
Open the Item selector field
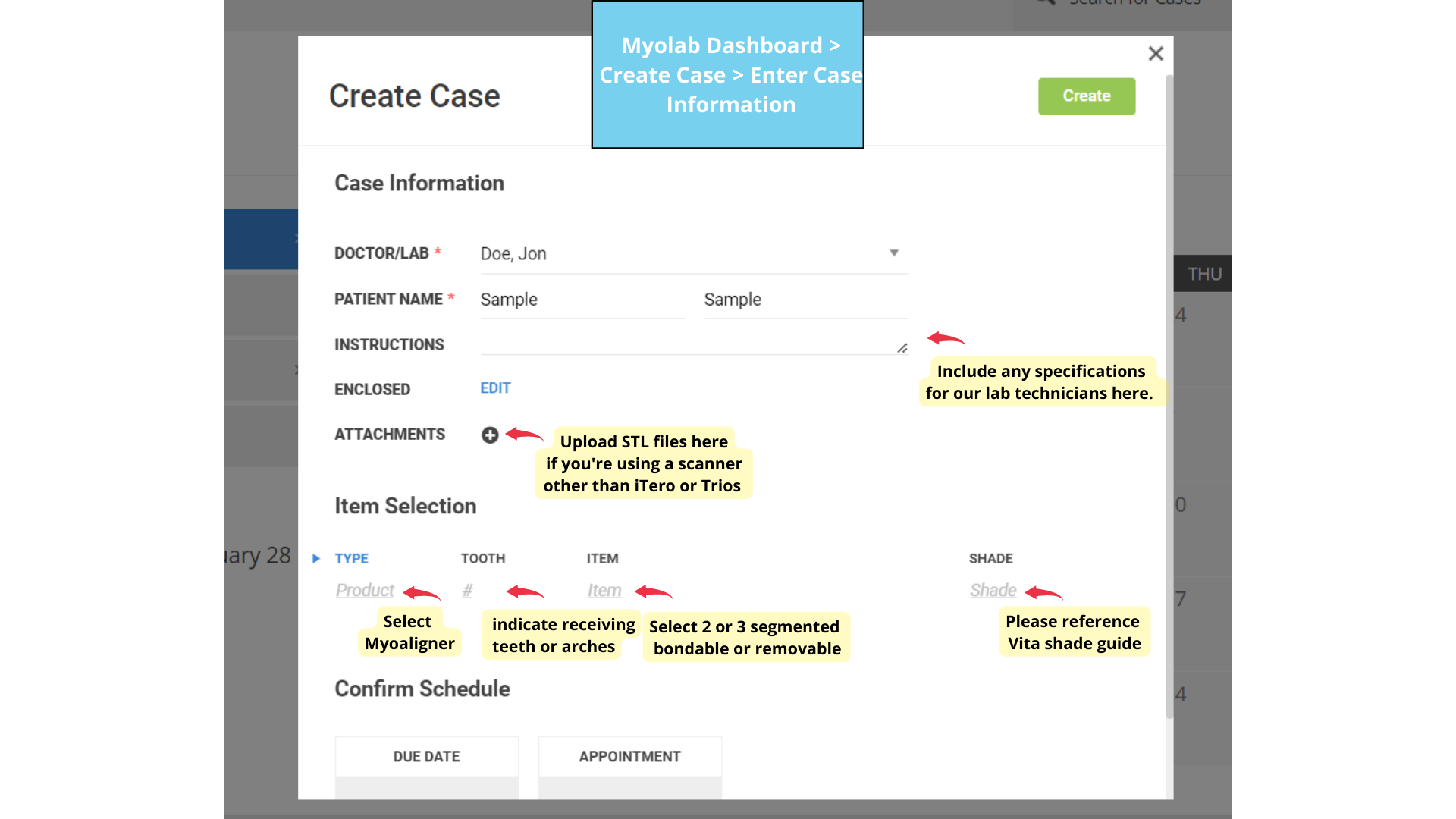tap(604, 591)
